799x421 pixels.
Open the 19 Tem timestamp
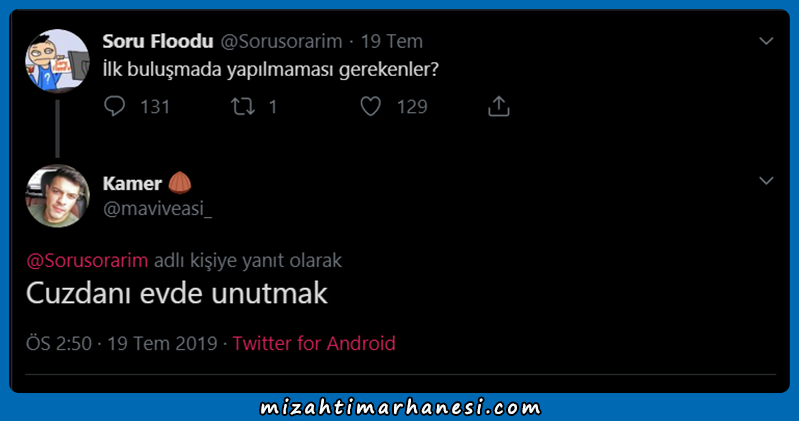coord(392,41)
